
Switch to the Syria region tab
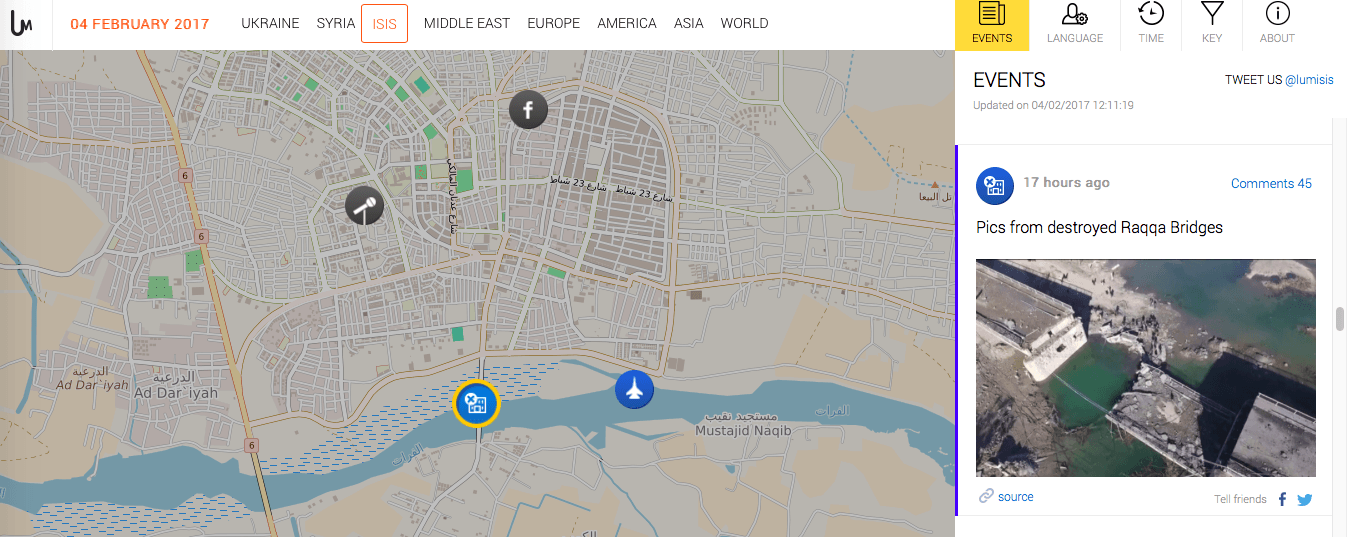pos(336,23)
